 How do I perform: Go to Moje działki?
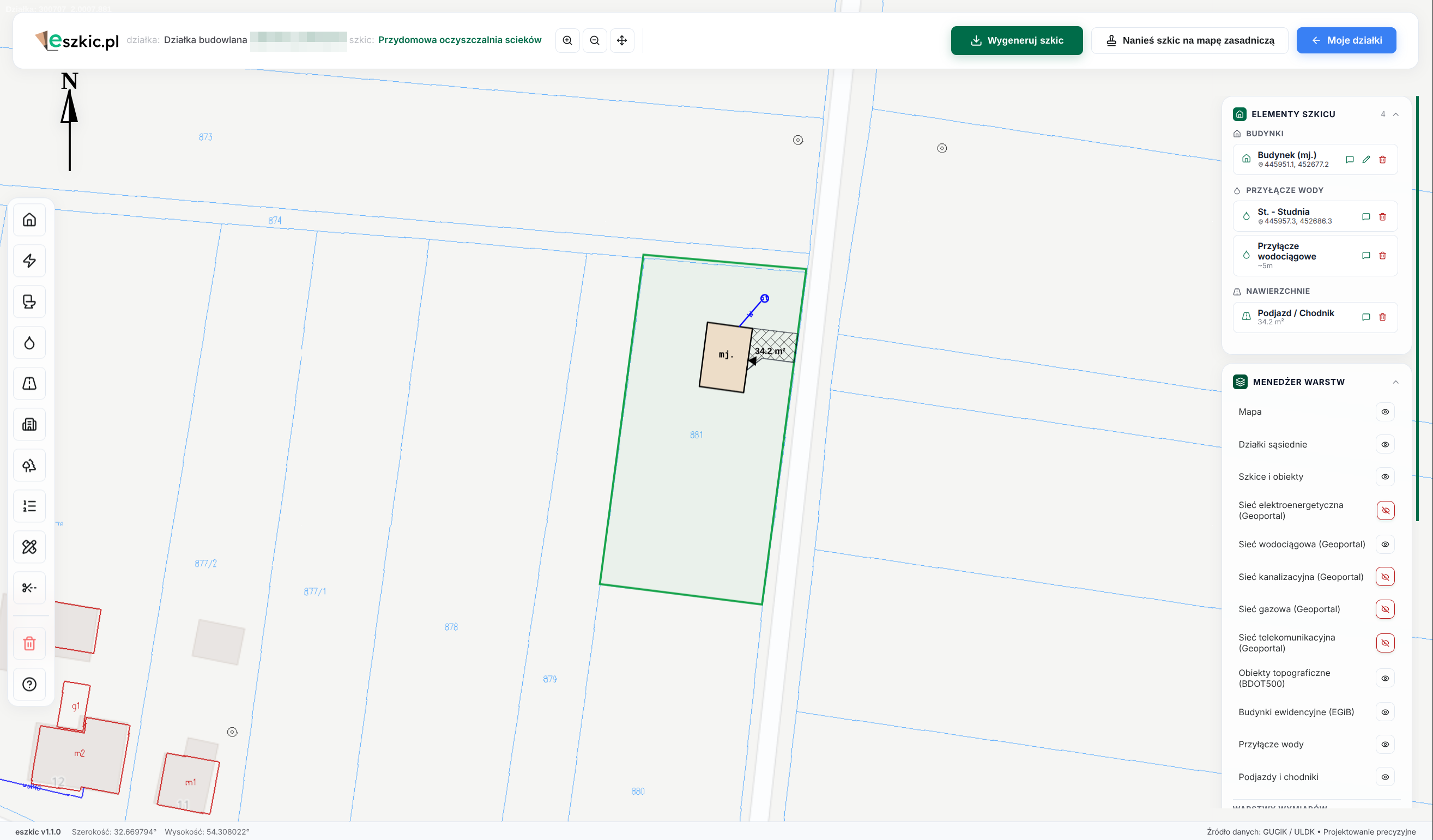[x=1346, y=40]
